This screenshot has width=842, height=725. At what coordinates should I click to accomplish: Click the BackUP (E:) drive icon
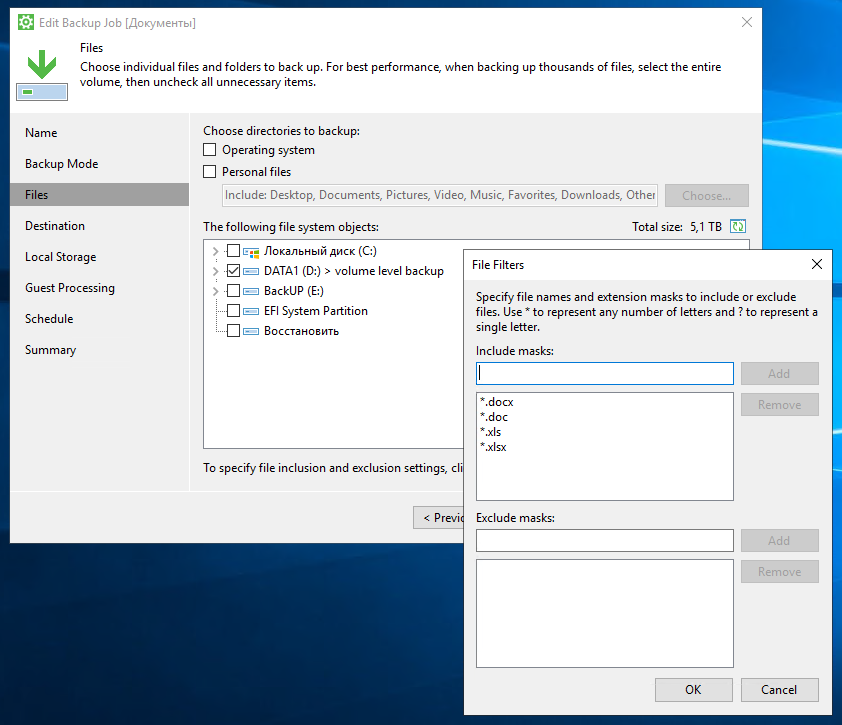(251, 291)
